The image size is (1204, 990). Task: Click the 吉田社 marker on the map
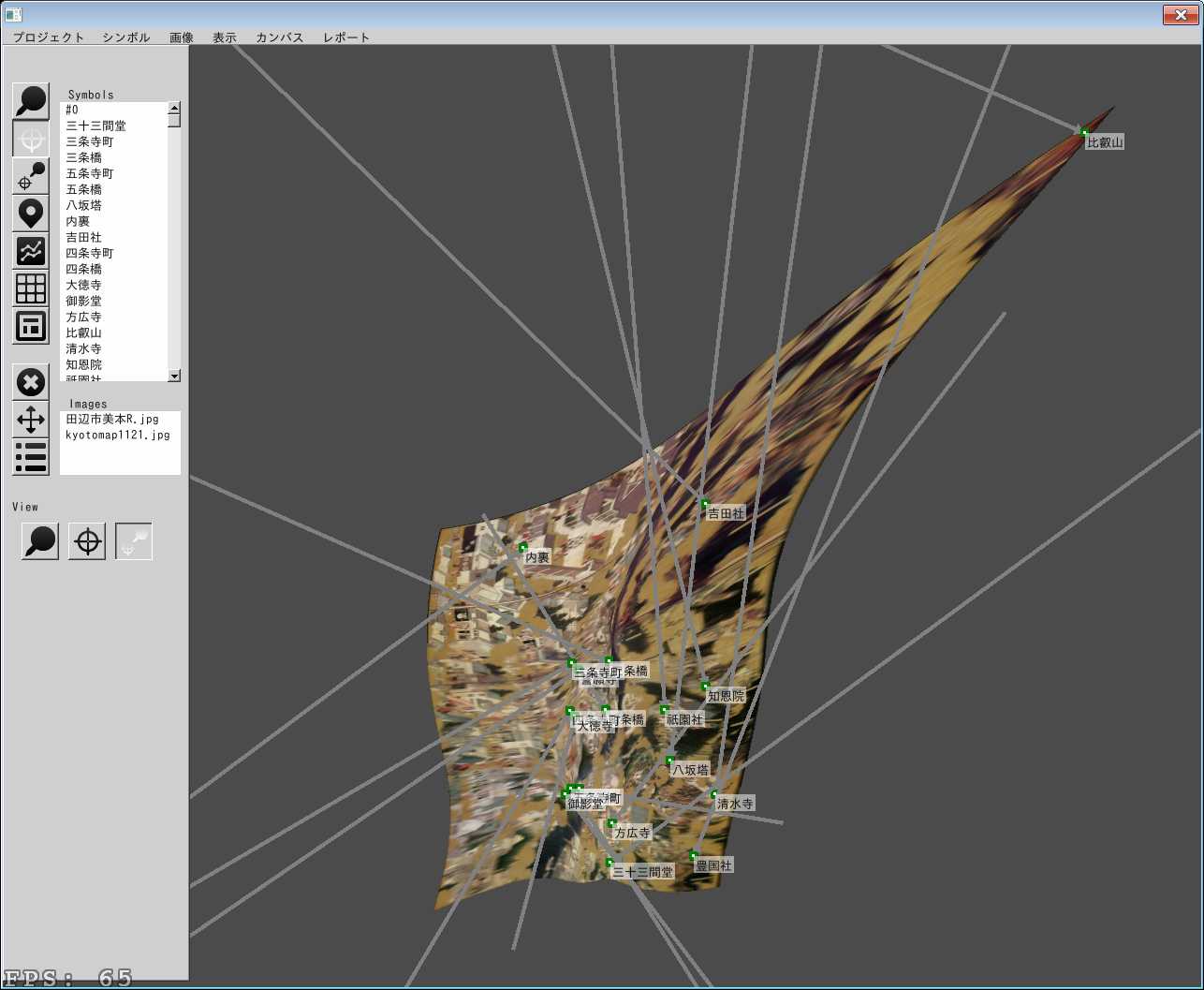705,504
